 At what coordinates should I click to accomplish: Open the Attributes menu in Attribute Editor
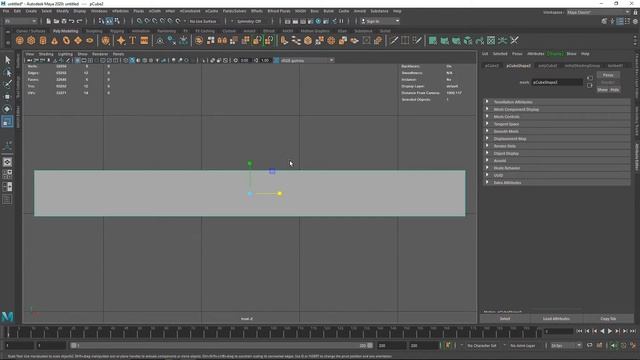point(536,54)
